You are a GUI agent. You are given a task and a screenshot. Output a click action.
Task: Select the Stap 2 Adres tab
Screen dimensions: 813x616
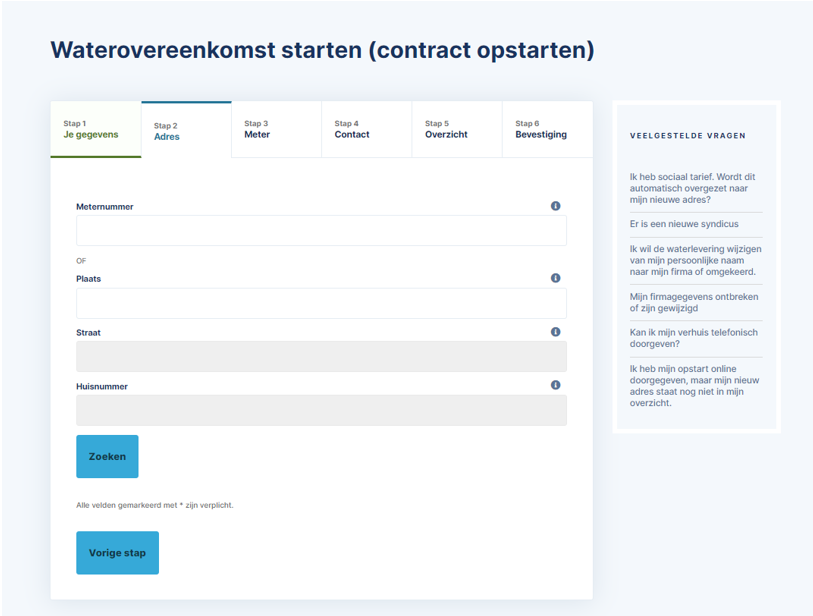tap(186, 130)
